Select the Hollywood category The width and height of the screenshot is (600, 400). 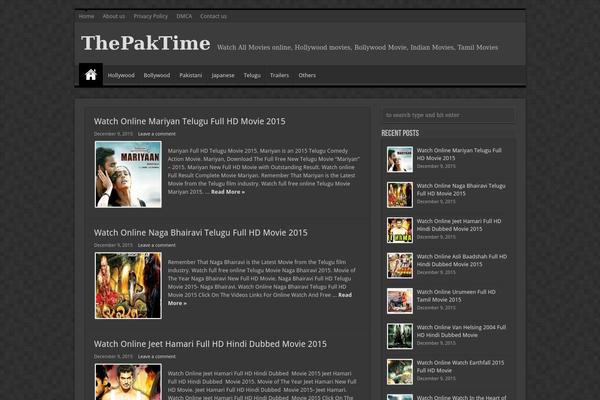click(121, 75)
